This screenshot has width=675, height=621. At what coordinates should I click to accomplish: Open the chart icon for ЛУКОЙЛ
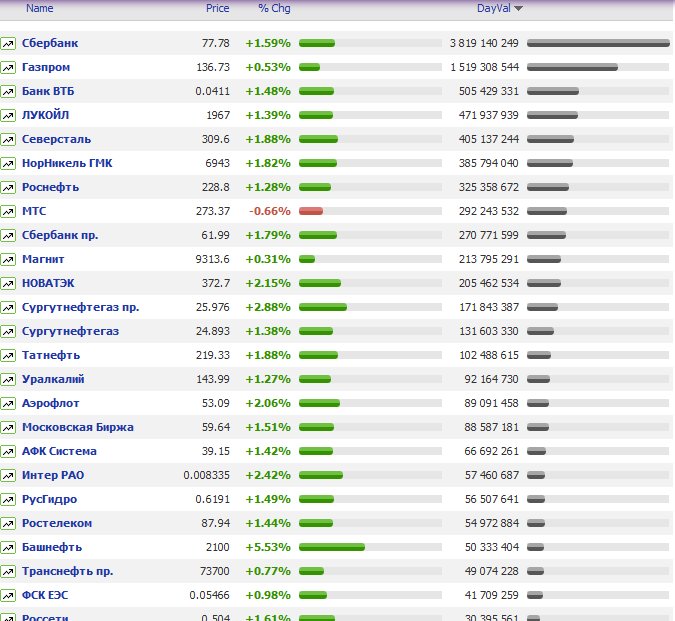[8, 115]
